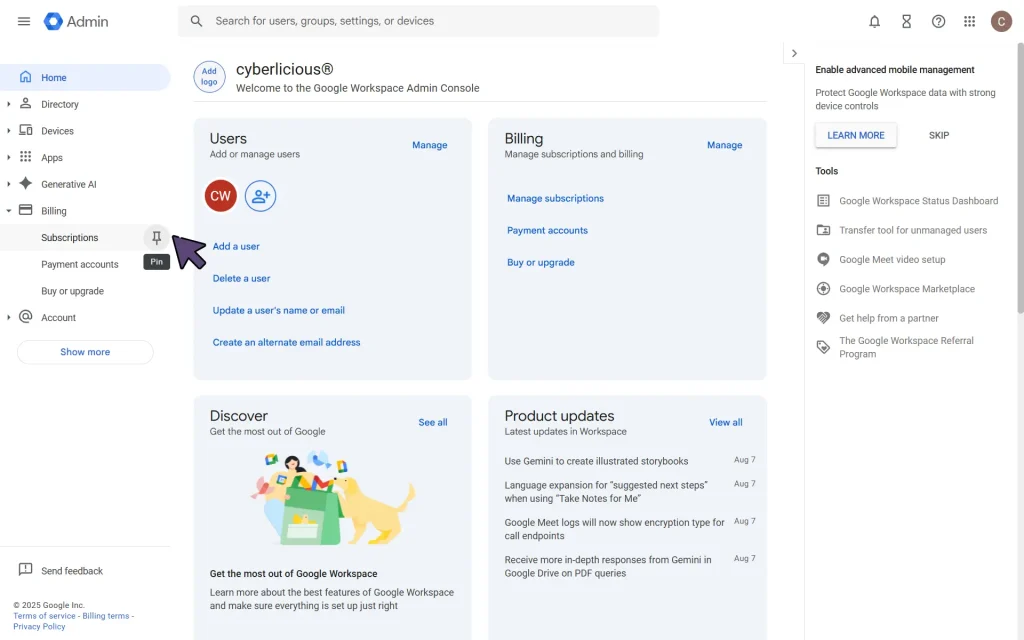Expand the Apps section arrow
This screenshot has width=1024, height=640.
[x=8, y=157]
